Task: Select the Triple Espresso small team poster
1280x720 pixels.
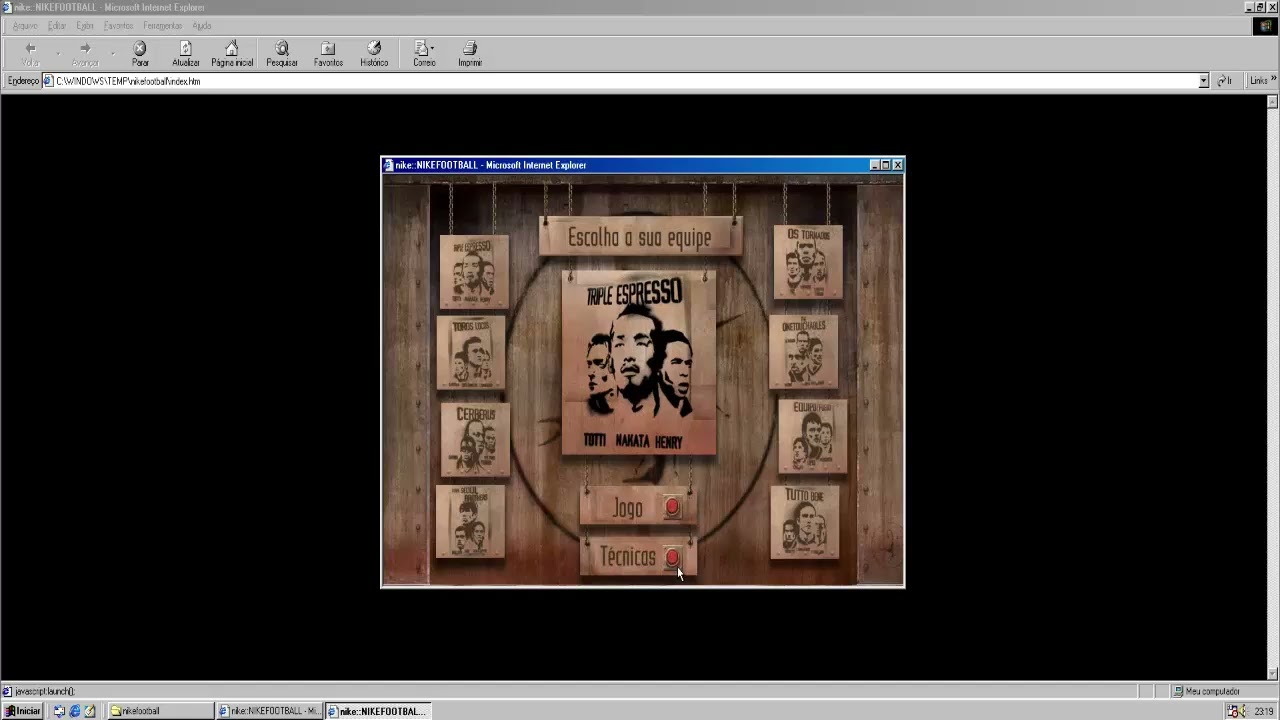Action: (474, 271)
